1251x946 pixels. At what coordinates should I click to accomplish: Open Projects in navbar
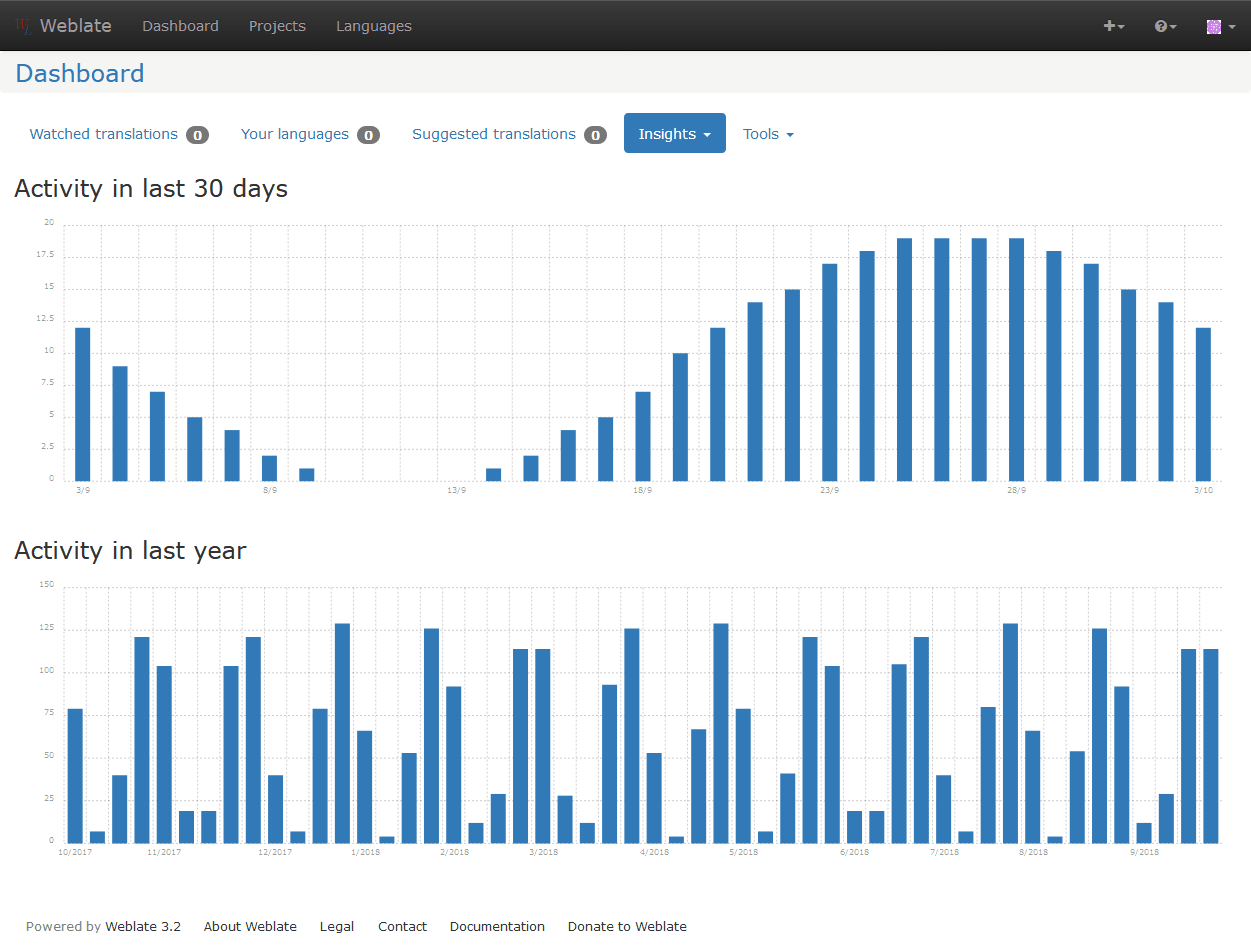point(277,26)
